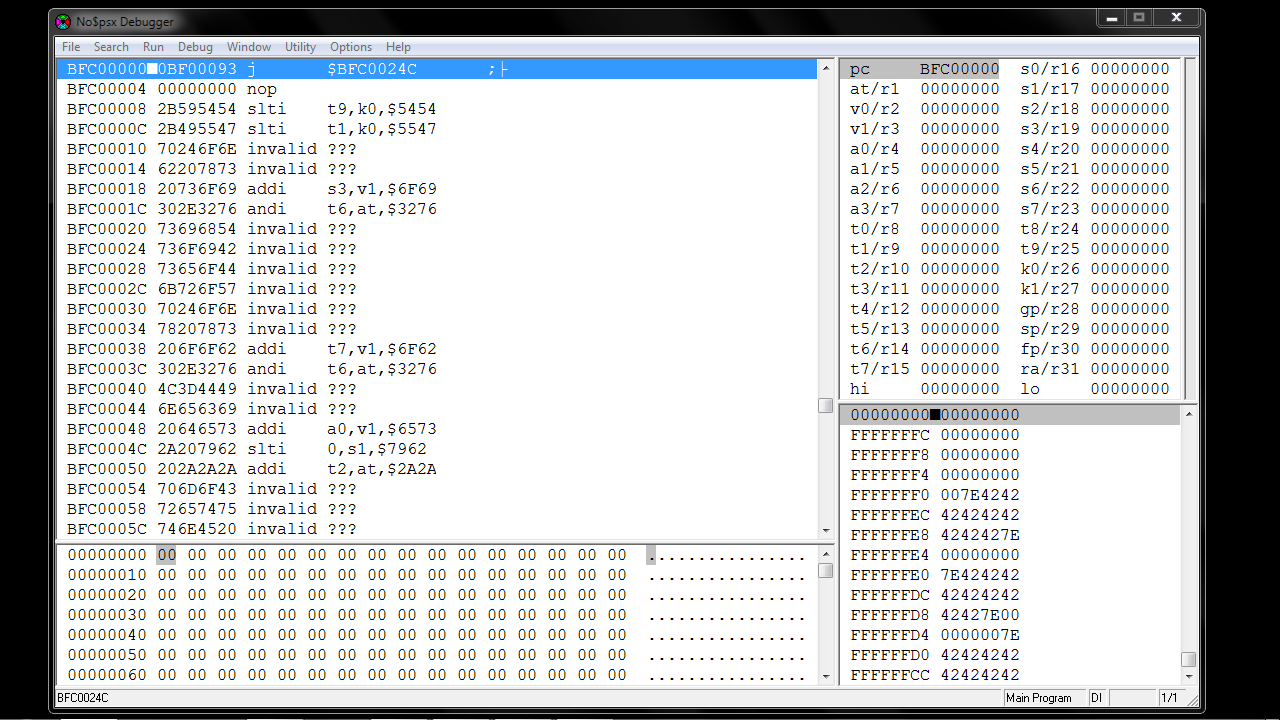Viewport: 1280px width, 720px height.
Task: Click the stack pane scroll-down arrow
Action: pos(1188,676)
